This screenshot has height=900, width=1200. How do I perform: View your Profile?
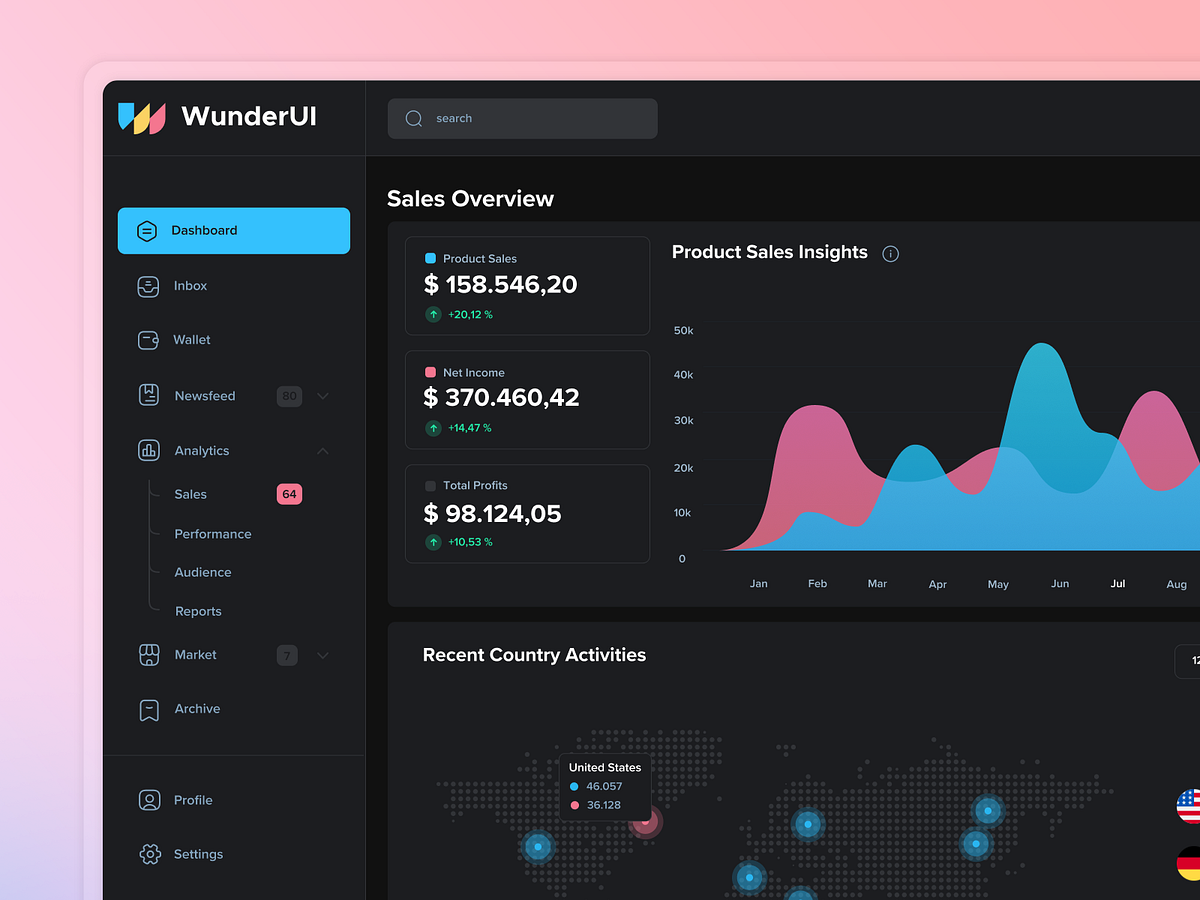coord(193,800)
